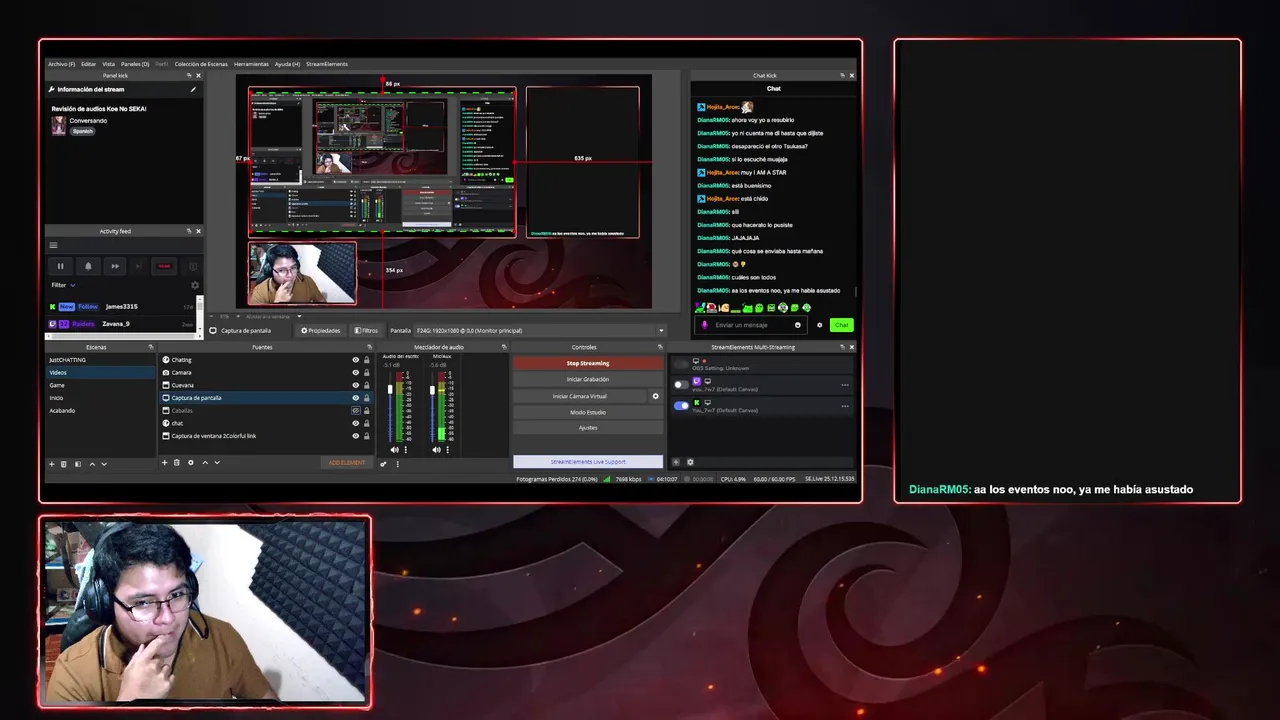Open Filtros for selected source
Screen dimensions: 1280x720
point(366,330)
